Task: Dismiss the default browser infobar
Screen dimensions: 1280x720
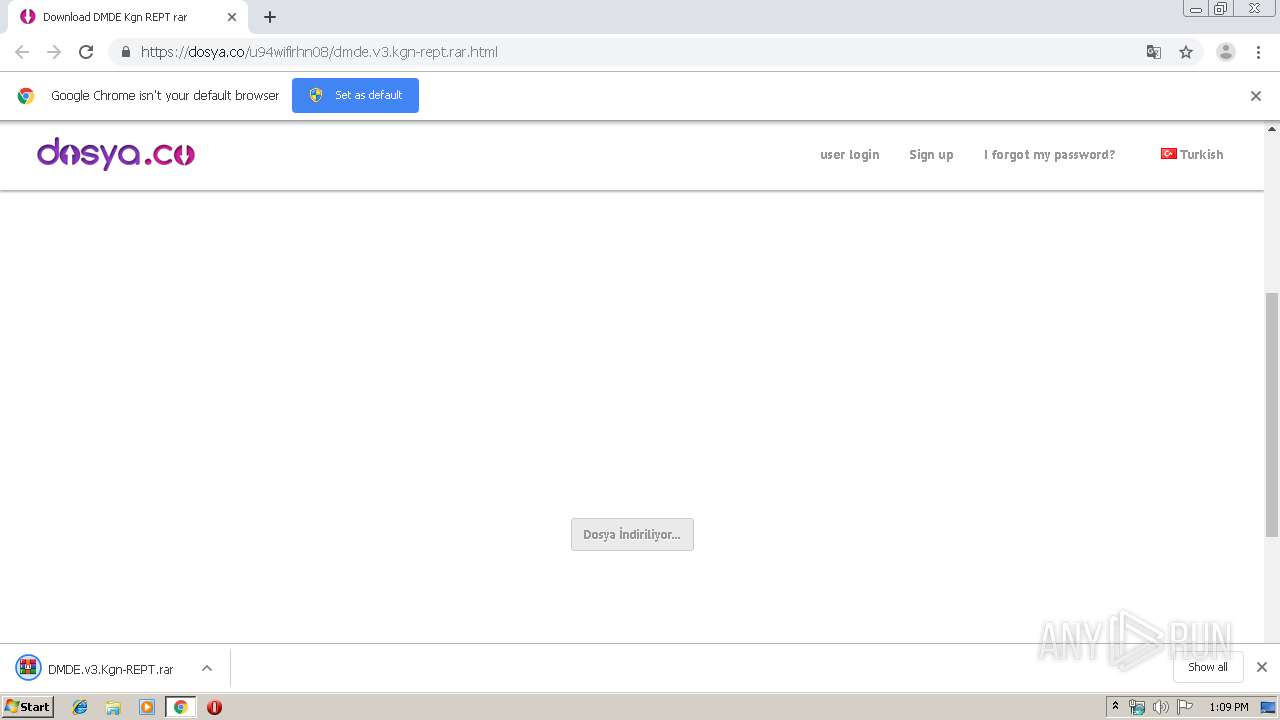Action: (x=1256, y=96)
